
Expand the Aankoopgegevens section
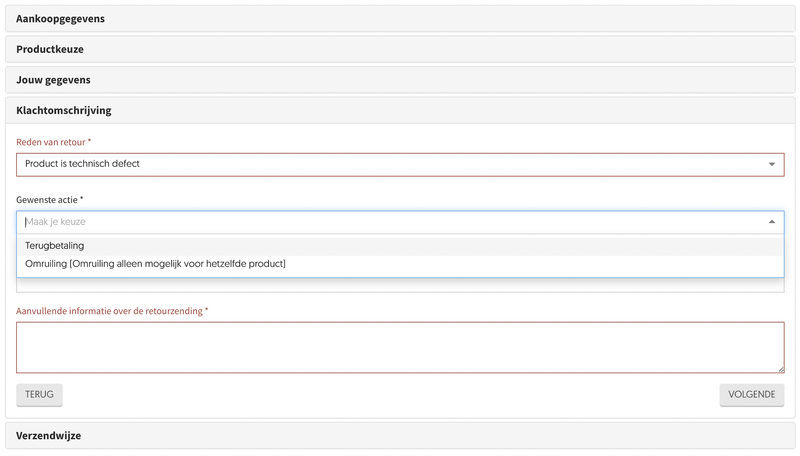60,19
